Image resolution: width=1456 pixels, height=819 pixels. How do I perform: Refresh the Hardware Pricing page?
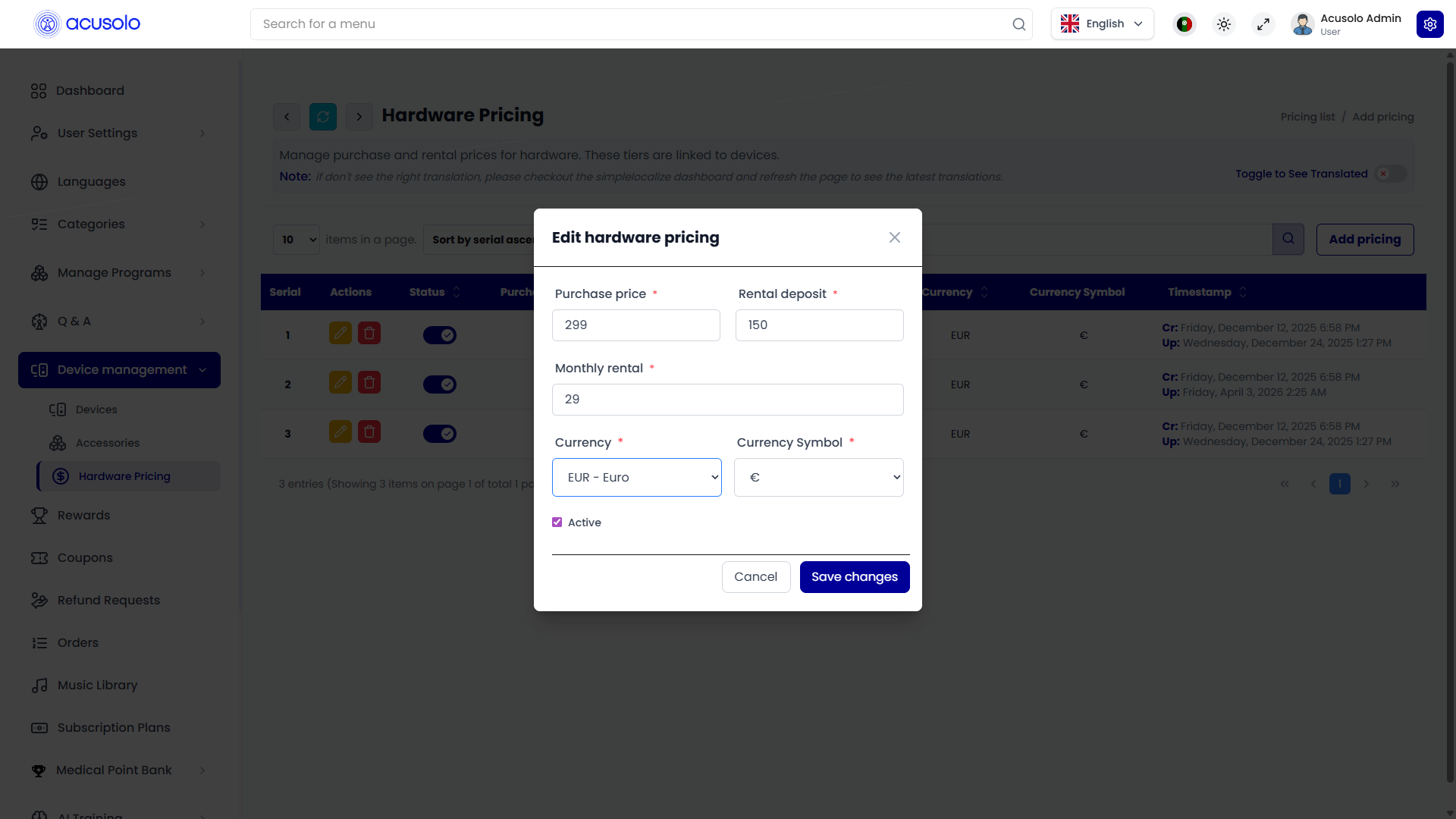[323, 117]
